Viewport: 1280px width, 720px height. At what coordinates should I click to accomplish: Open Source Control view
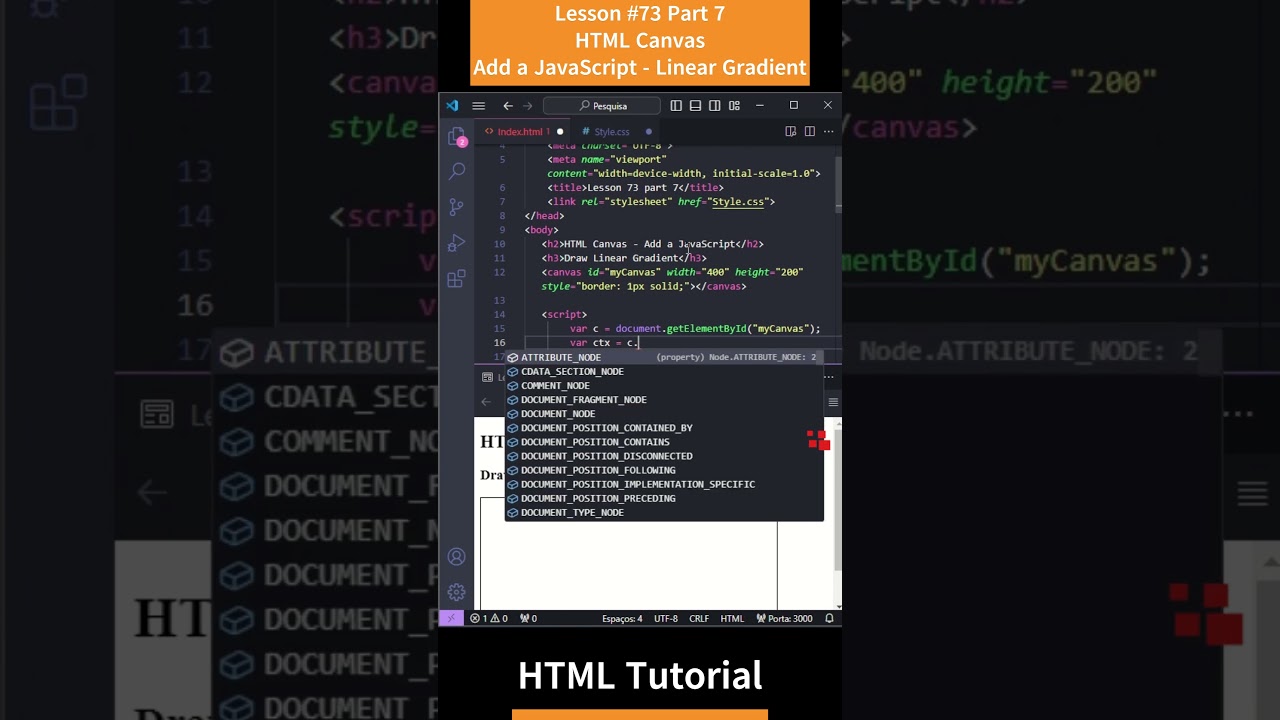point(456,207)
